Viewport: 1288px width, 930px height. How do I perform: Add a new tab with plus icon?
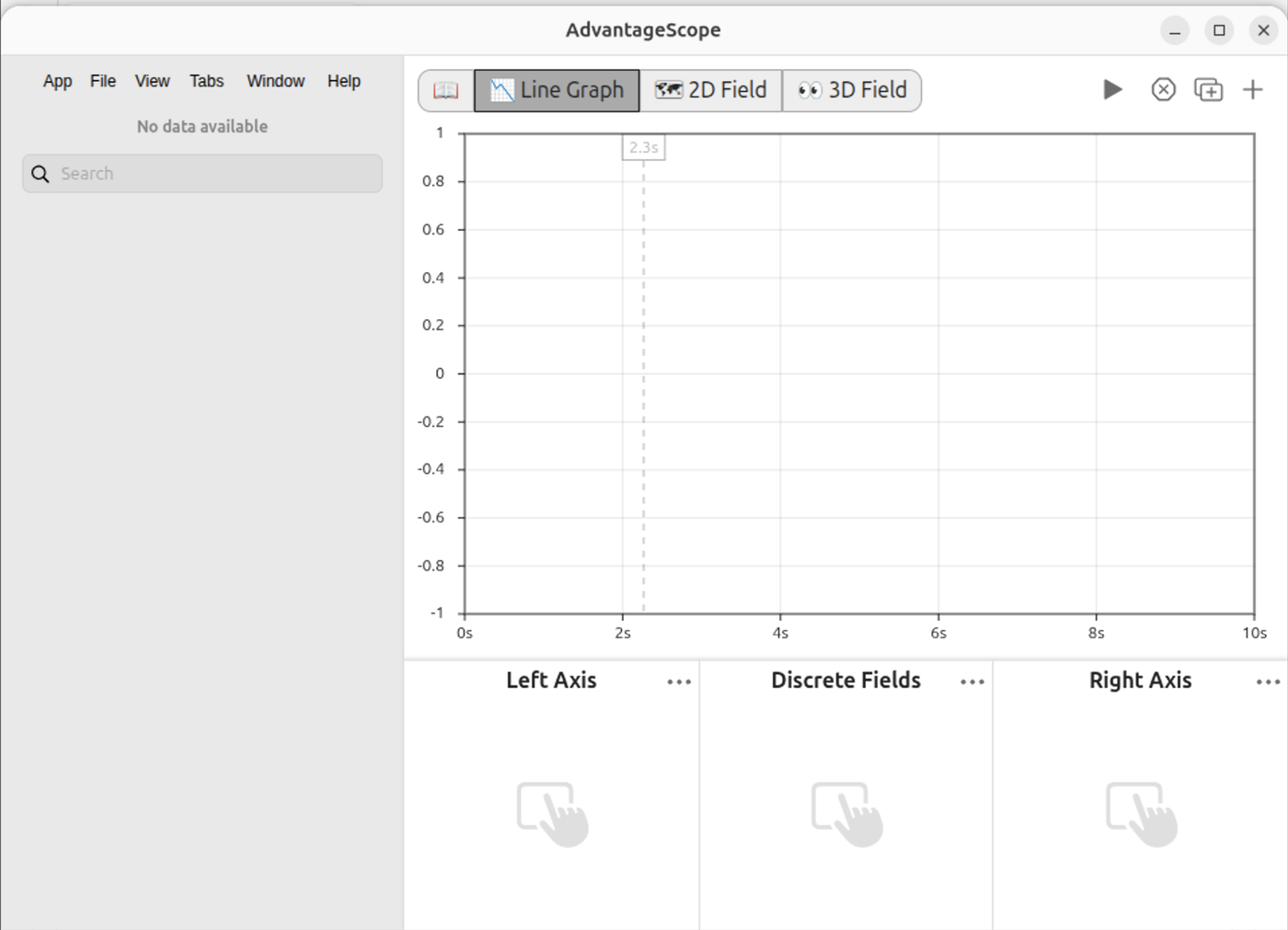(1253, 89)
